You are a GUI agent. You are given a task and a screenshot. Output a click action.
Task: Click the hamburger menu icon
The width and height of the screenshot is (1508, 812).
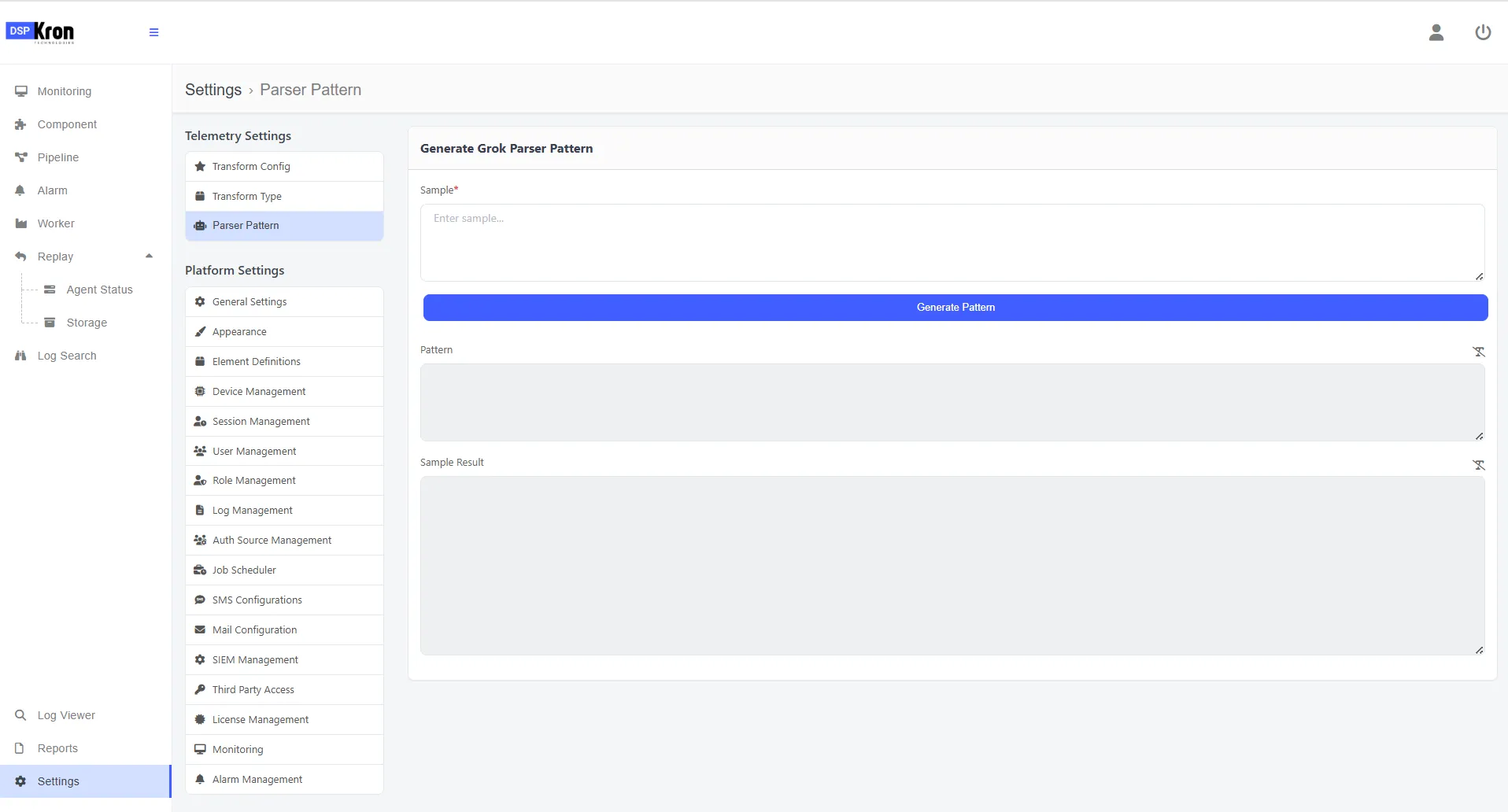153,32
